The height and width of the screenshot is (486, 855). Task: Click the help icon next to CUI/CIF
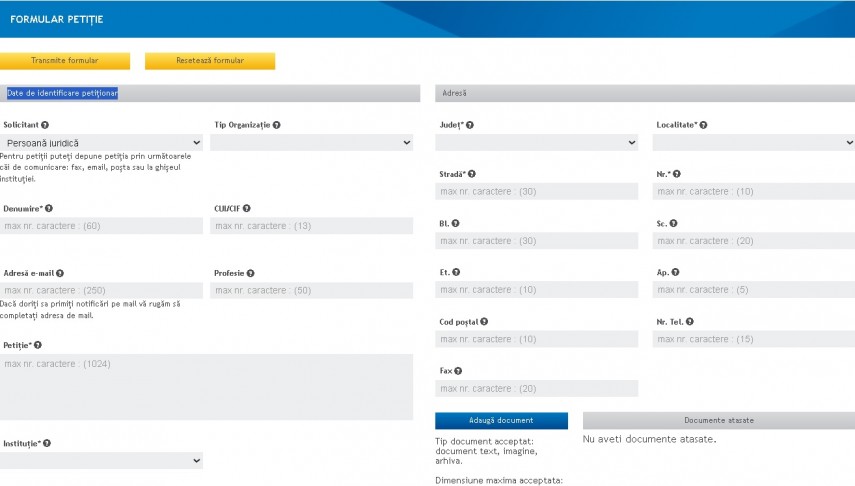pyautogui.click(x=246, y=208)
